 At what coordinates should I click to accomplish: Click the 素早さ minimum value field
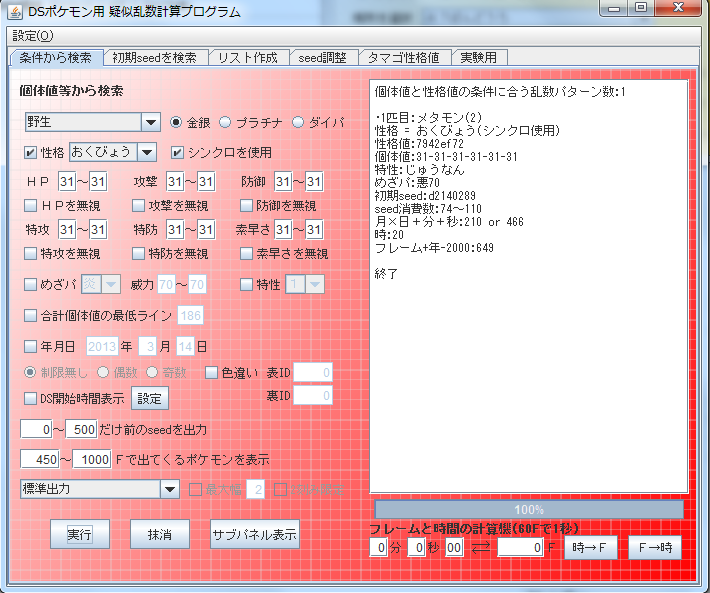point(283,230)
